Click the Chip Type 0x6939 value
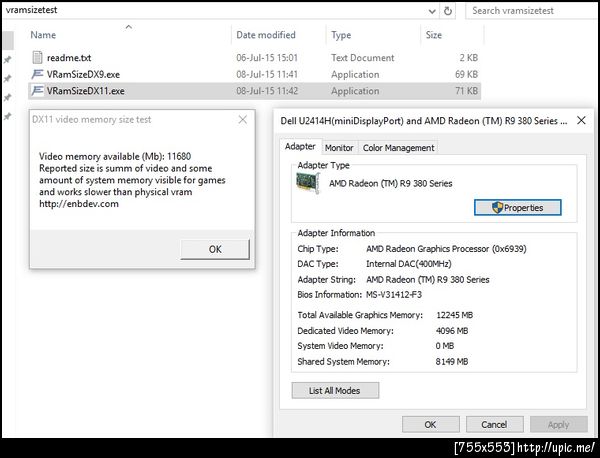Image resolution: width=600 pixels, height=458 pixels. 446,249
